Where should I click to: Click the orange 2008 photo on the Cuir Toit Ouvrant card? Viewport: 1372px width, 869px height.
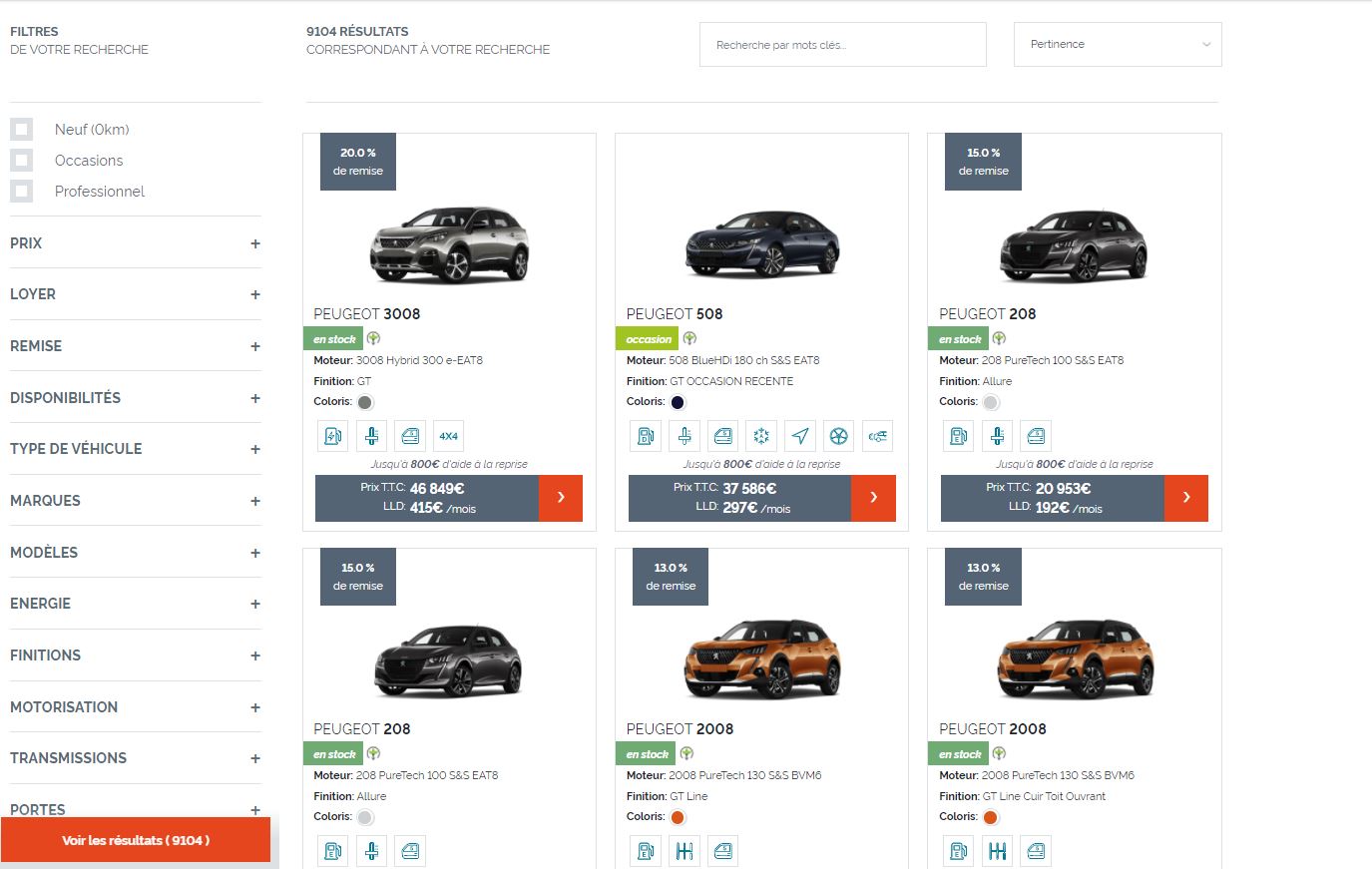(x=1076, y=658)
